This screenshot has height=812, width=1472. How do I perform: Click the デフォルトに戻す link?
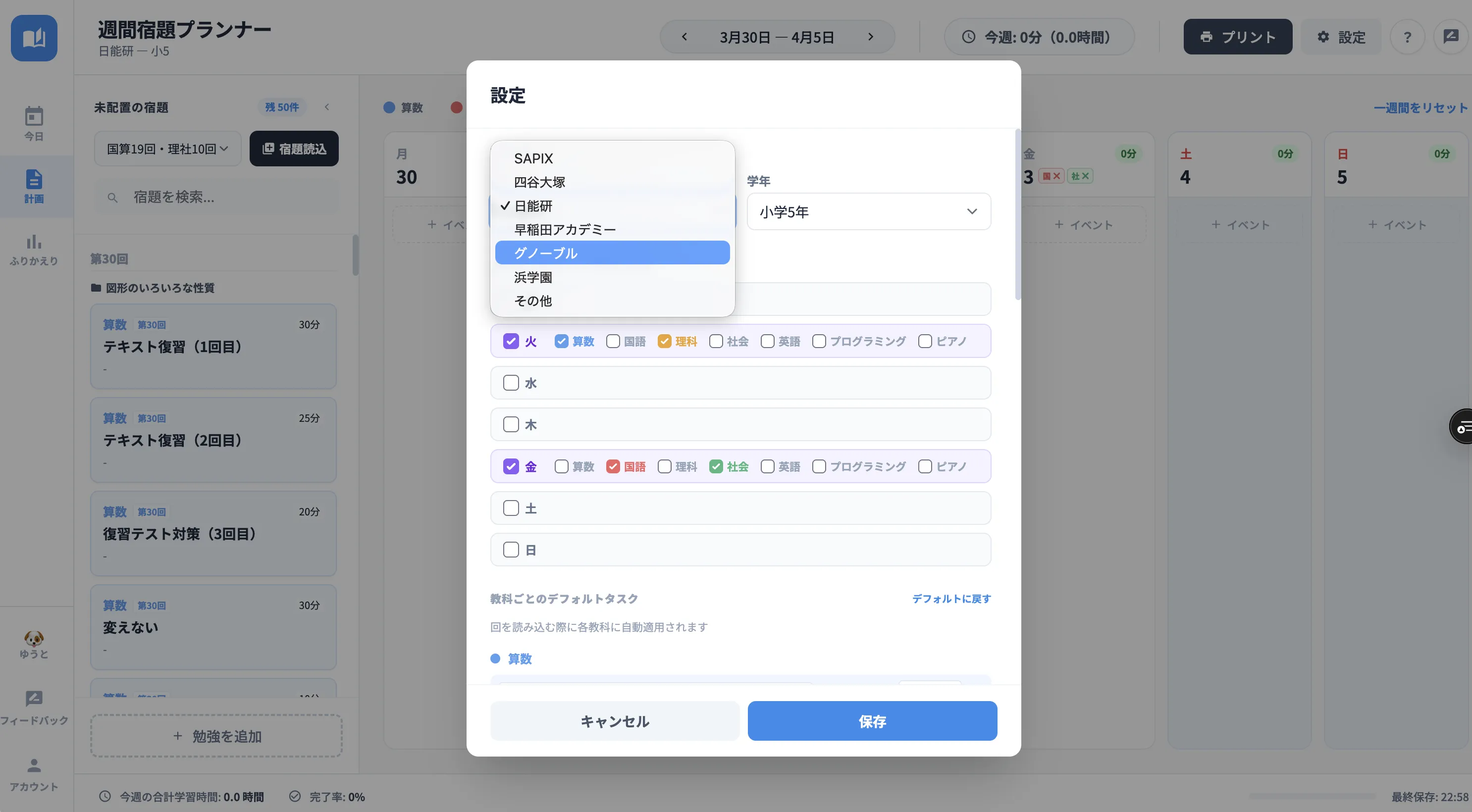pos(951,598)
